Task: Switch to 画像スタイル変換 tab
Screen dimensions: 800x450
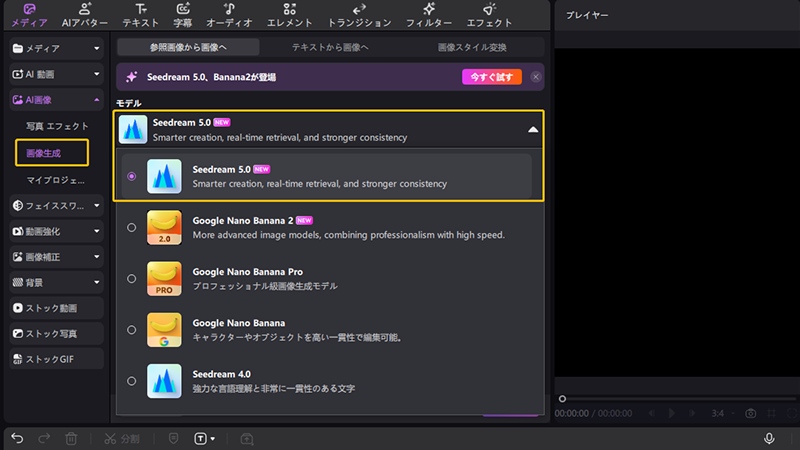Action: [472, 47]
